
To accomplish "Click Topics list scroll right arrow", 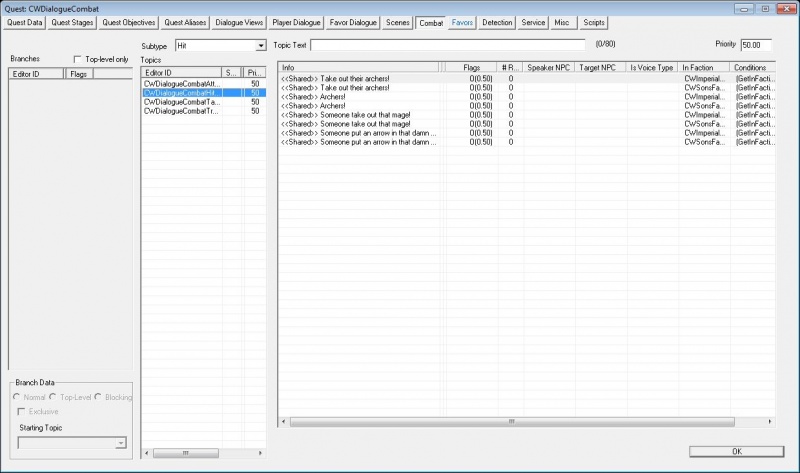I will pyautogui.click(x=260, y=453).
